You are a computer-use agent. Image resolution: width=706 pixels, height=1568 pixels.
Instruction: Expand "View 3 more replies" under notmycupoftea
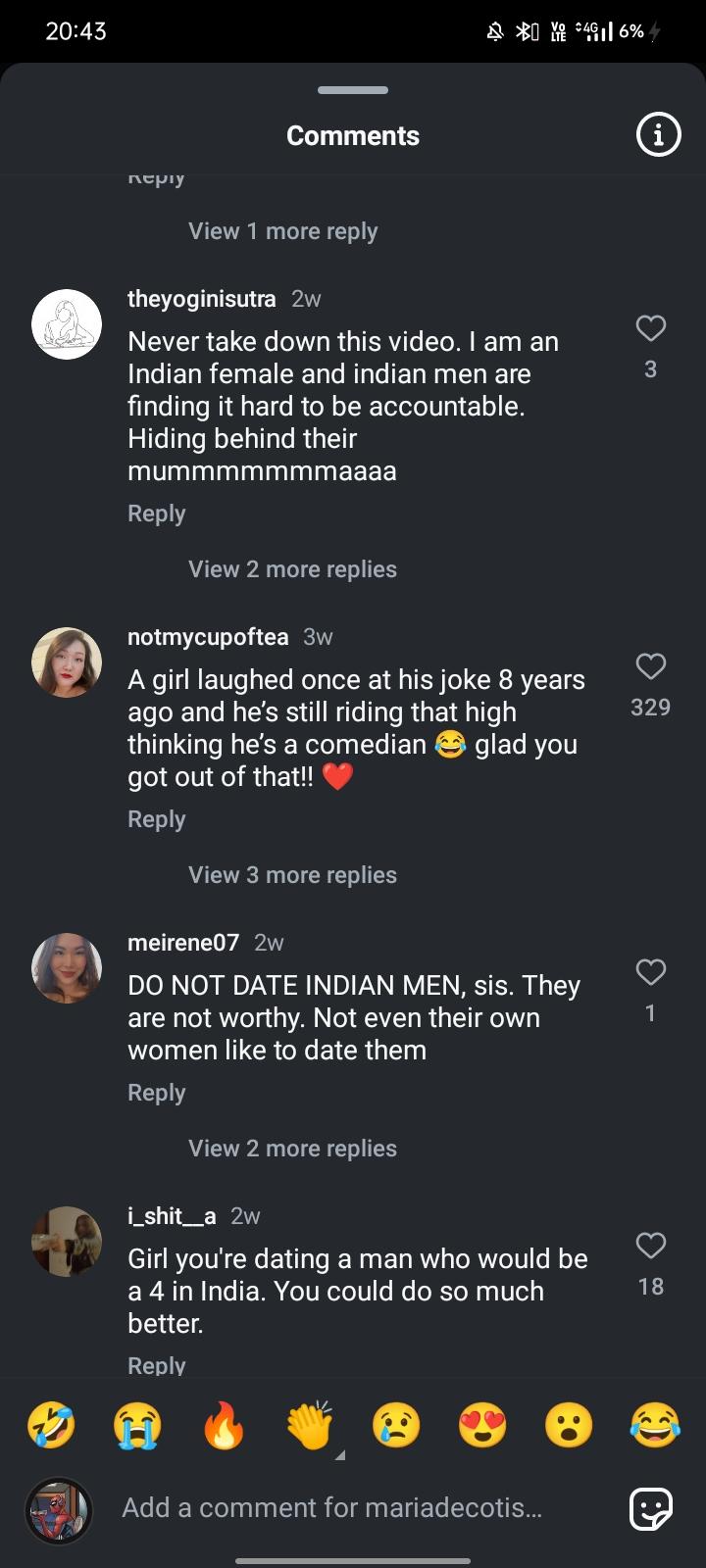292,875
